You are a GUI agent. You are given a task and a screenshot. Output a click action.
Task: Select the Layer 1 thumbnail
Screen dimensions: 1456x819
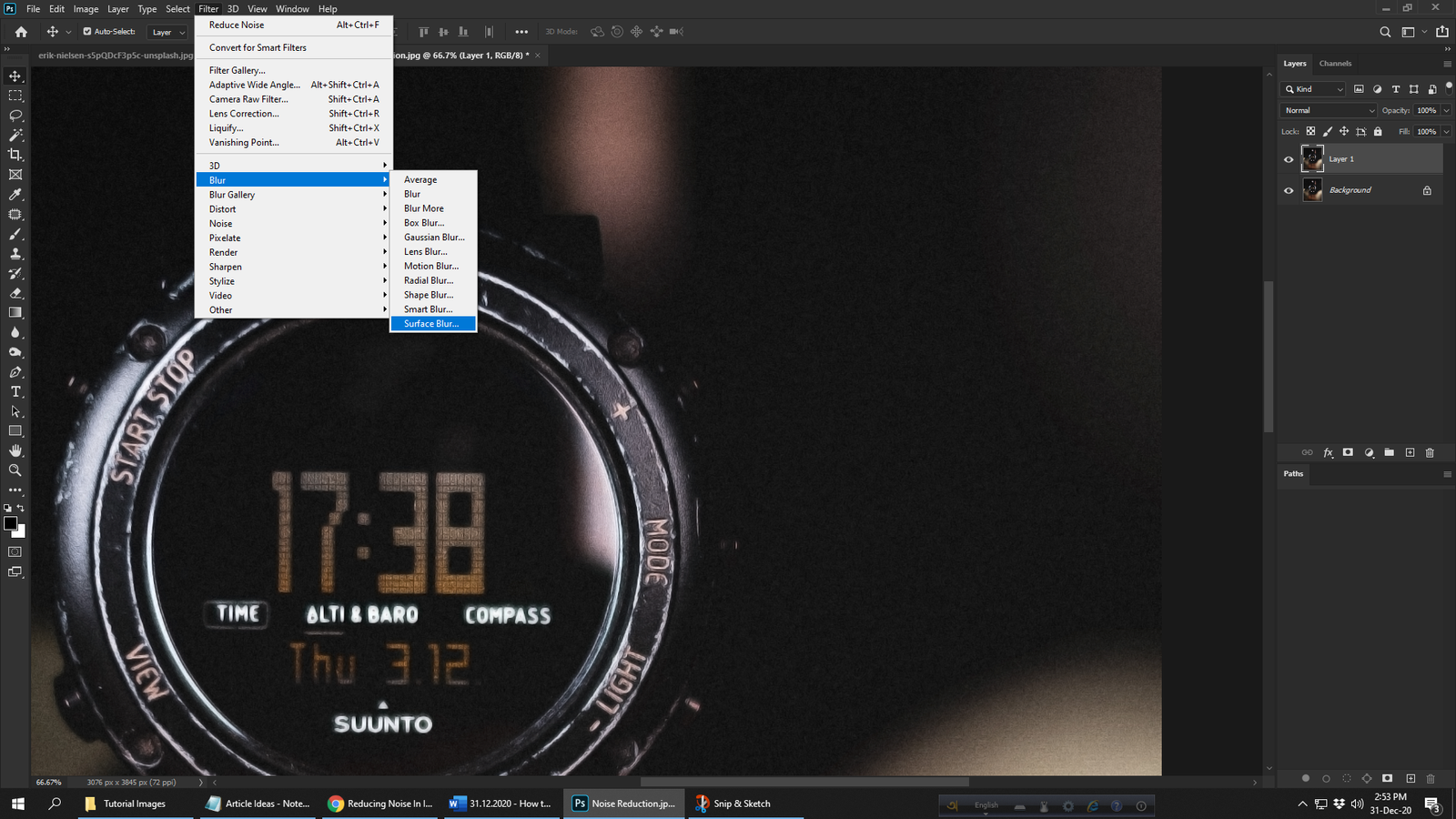(x=1312, y=159)
